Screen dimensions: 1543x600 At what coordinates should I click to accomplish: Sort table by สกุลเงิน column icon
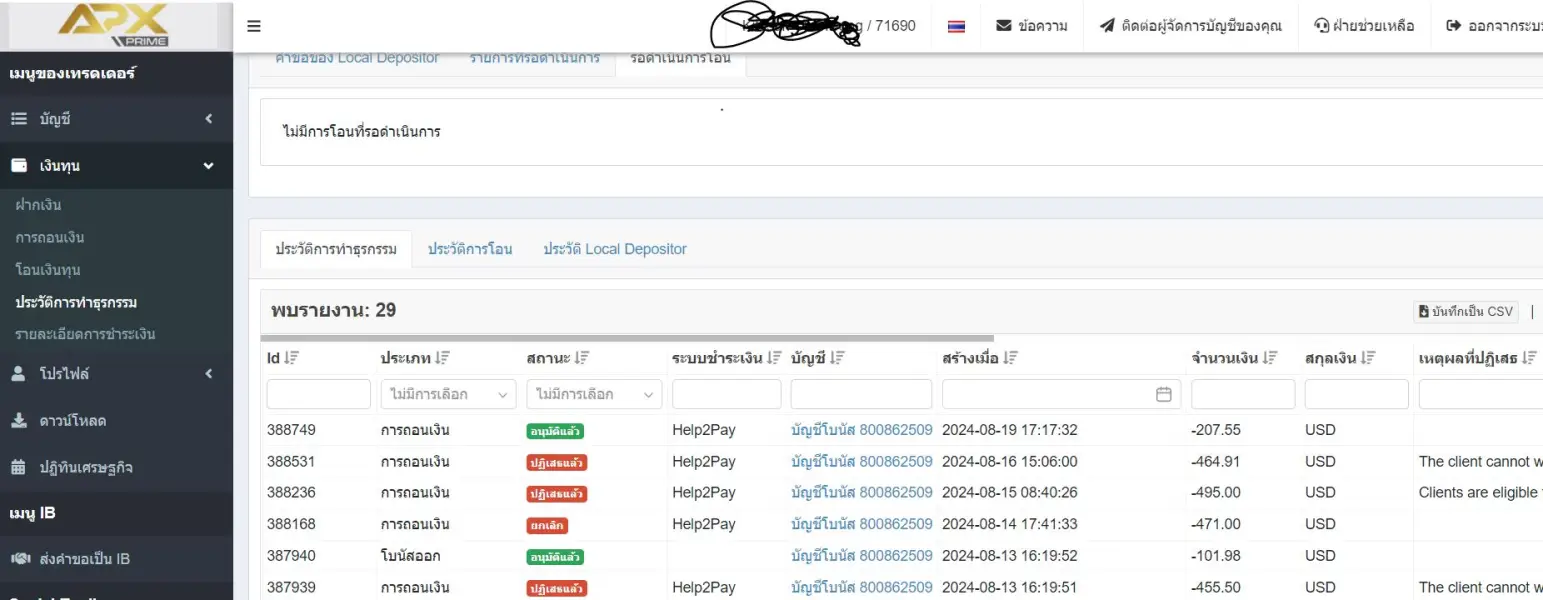(1369, 358)
